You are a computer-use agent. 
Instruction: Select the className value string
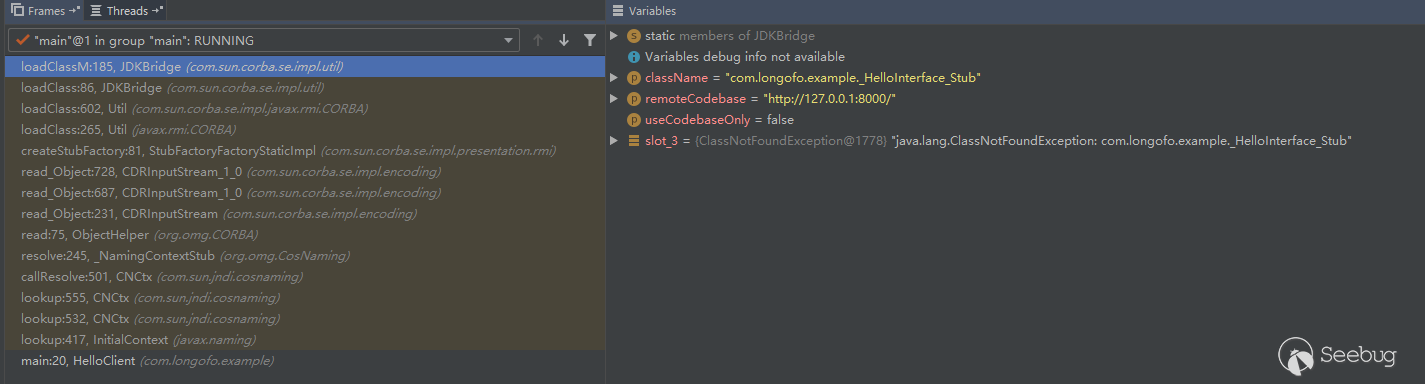click(853, 78)
